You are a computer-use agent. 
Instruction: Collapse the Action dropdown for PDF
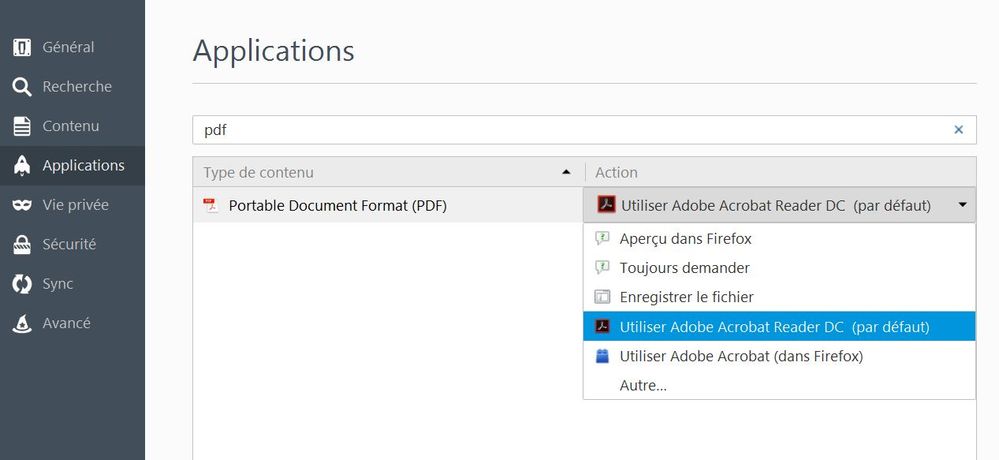point(779,205)
